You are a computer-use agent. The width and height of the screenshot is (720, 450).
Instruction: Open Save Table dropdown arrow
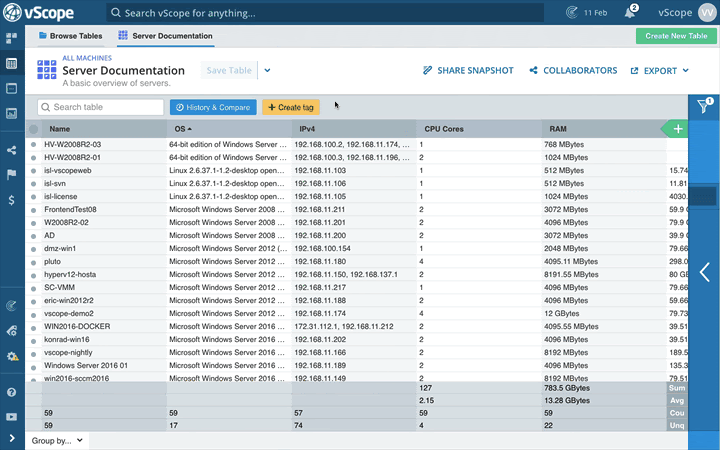pos(267,70)
